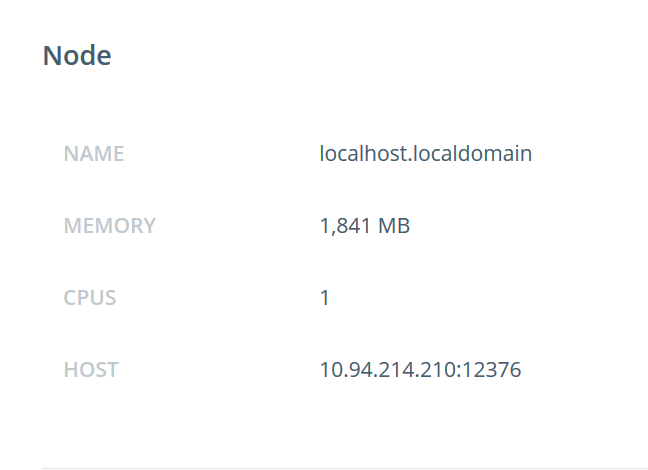Click the port number 12376 in host

(492, 370)
